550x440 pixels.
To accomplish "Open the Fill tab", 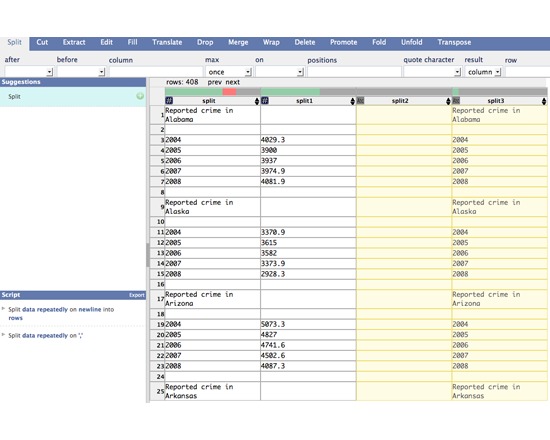I will click(133, 42).
